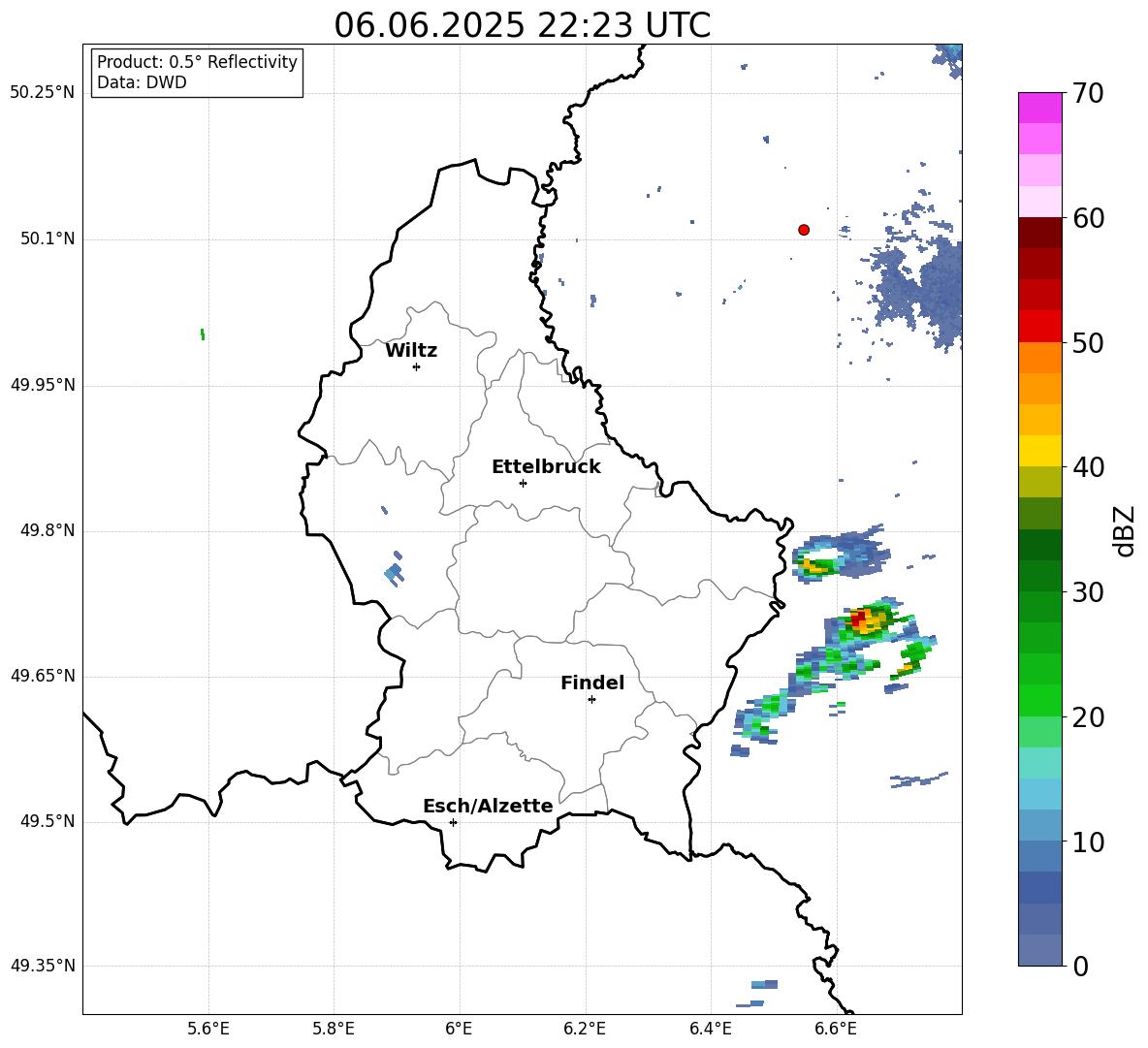
Task: Click the 6.2°E longitude label
Action: tap(585, 1029)
